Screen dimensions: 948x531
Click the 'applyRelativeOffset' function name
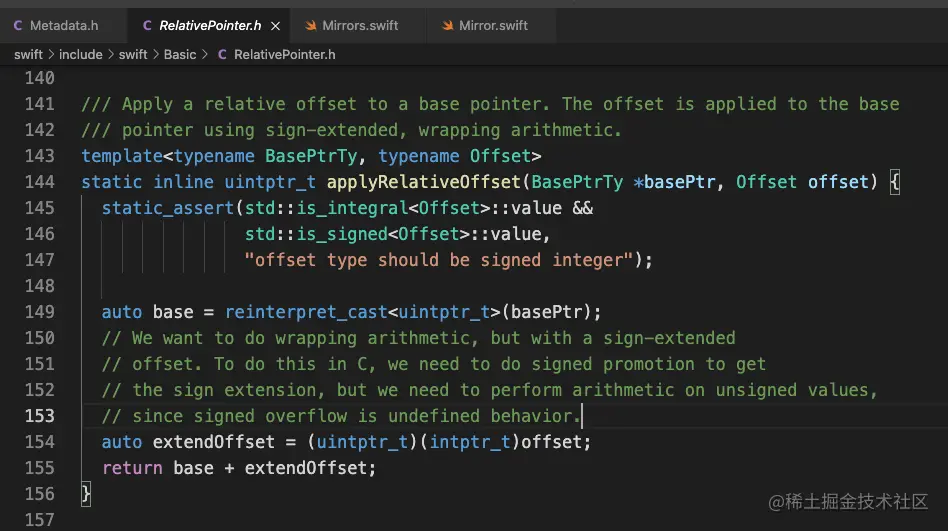click(424, 182)
